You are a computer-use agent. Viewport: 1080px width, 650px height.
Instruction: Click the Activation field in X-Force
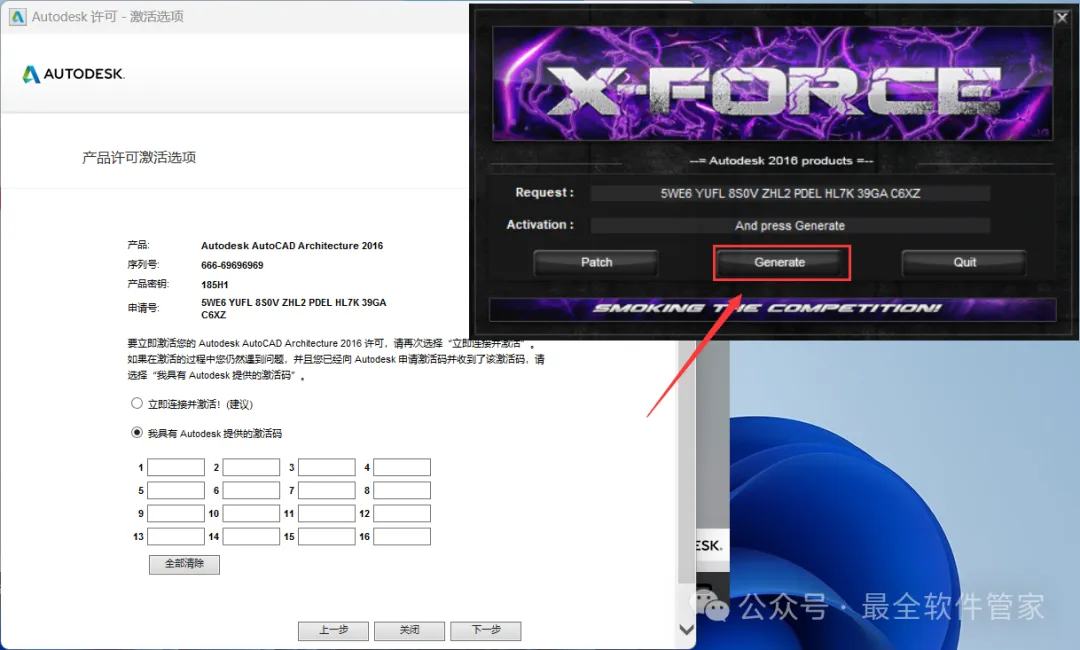pyautogui.click(x=790, y=226)
